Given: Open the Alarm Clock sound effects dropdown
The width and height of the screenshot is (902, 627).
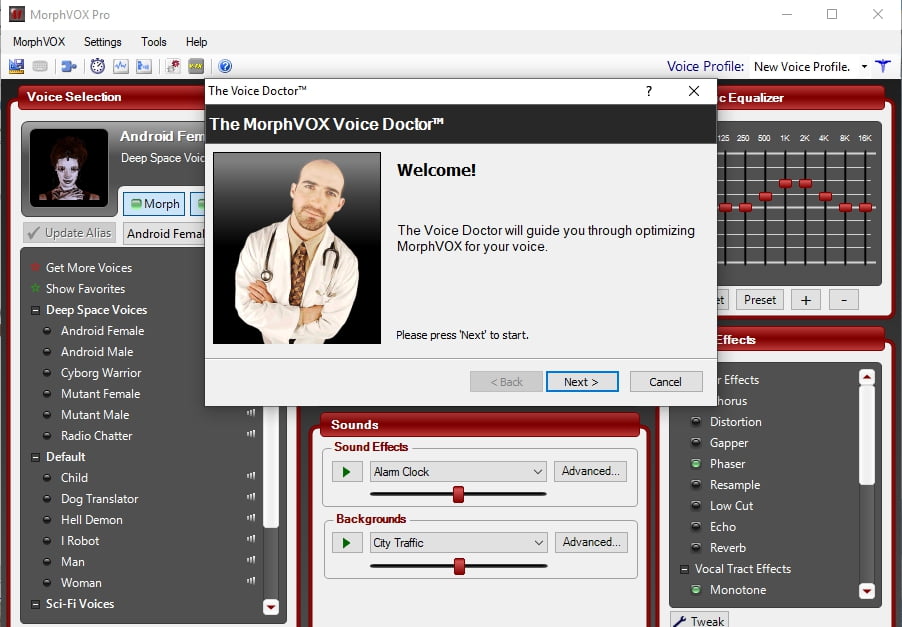Looking at the screenshot, I should coord(458,472).
